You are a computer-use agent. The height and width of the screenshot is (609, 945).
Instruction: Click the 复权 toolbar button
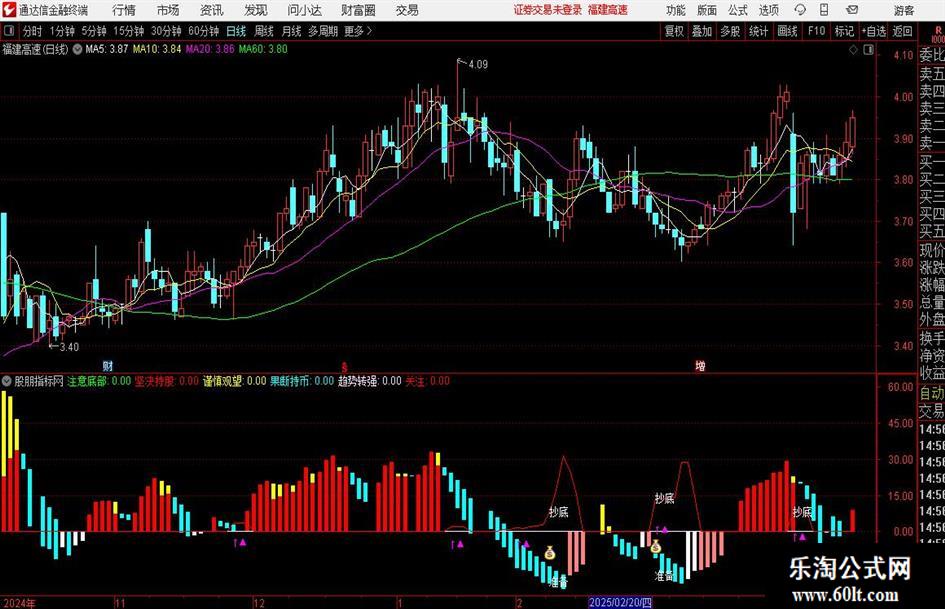pos(674,31)
